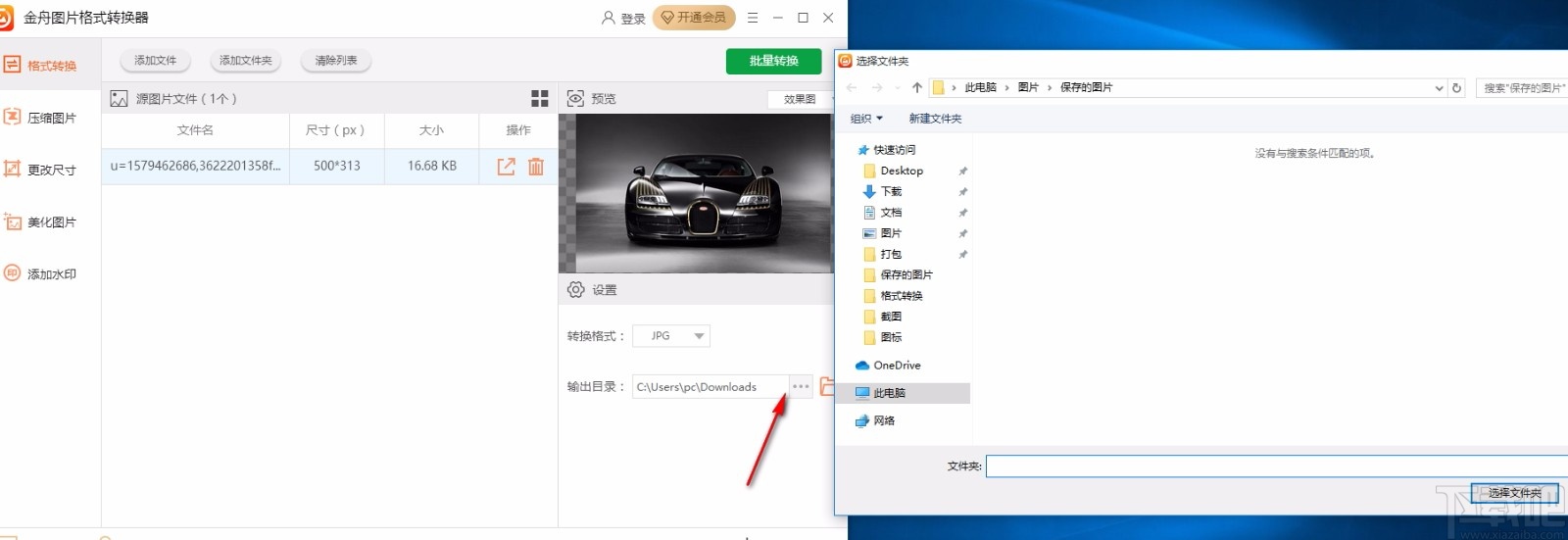Open the converter's hamburger menu
Screen dimensions: 1568x540
pyautogui.click(x=753, y=18)
